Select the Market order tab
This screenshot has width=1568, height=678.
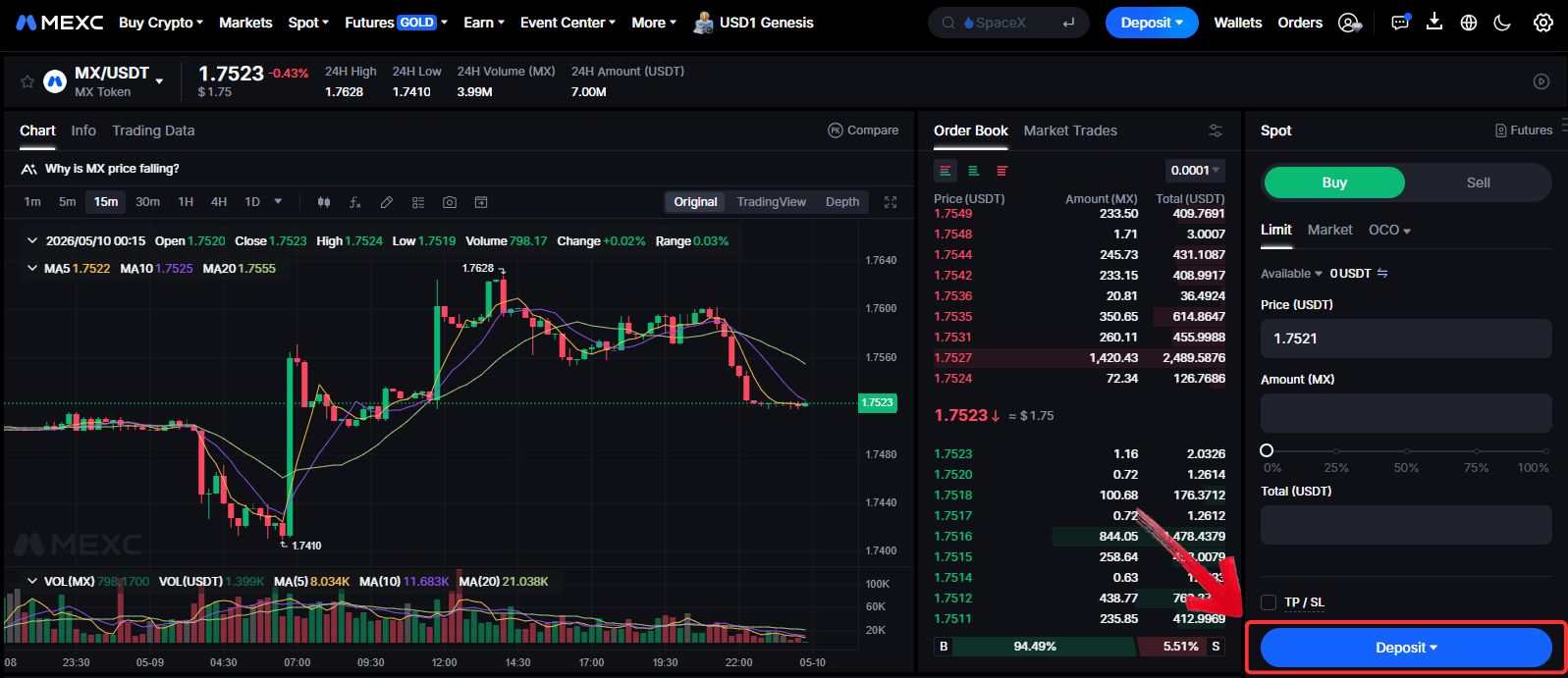coord(1329,230)
